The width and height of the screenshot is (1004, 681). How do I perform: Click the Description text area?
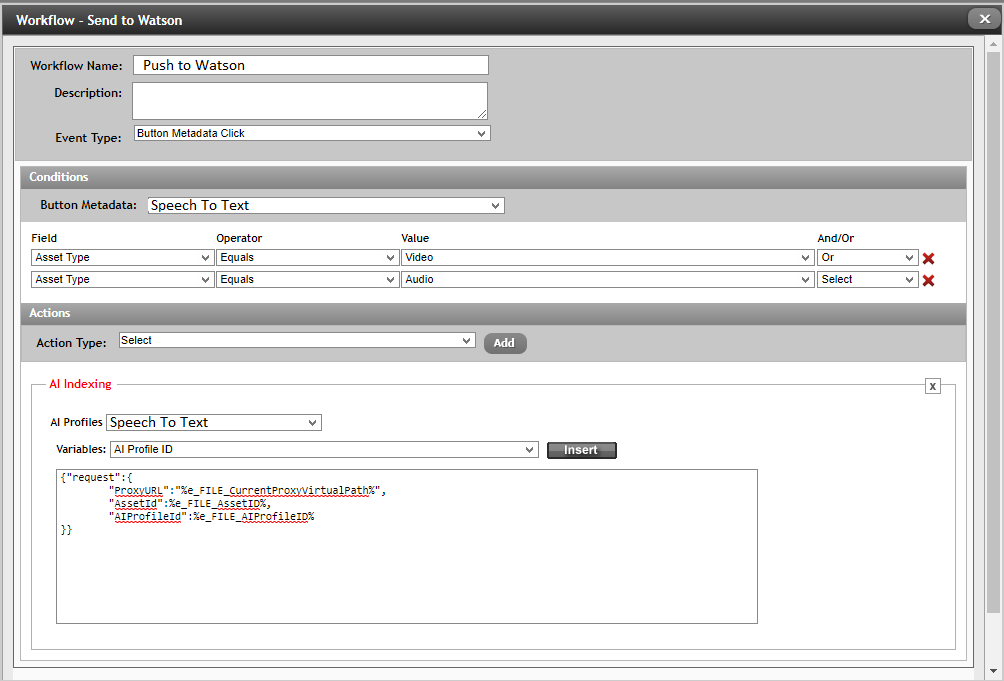click(310, 100)
